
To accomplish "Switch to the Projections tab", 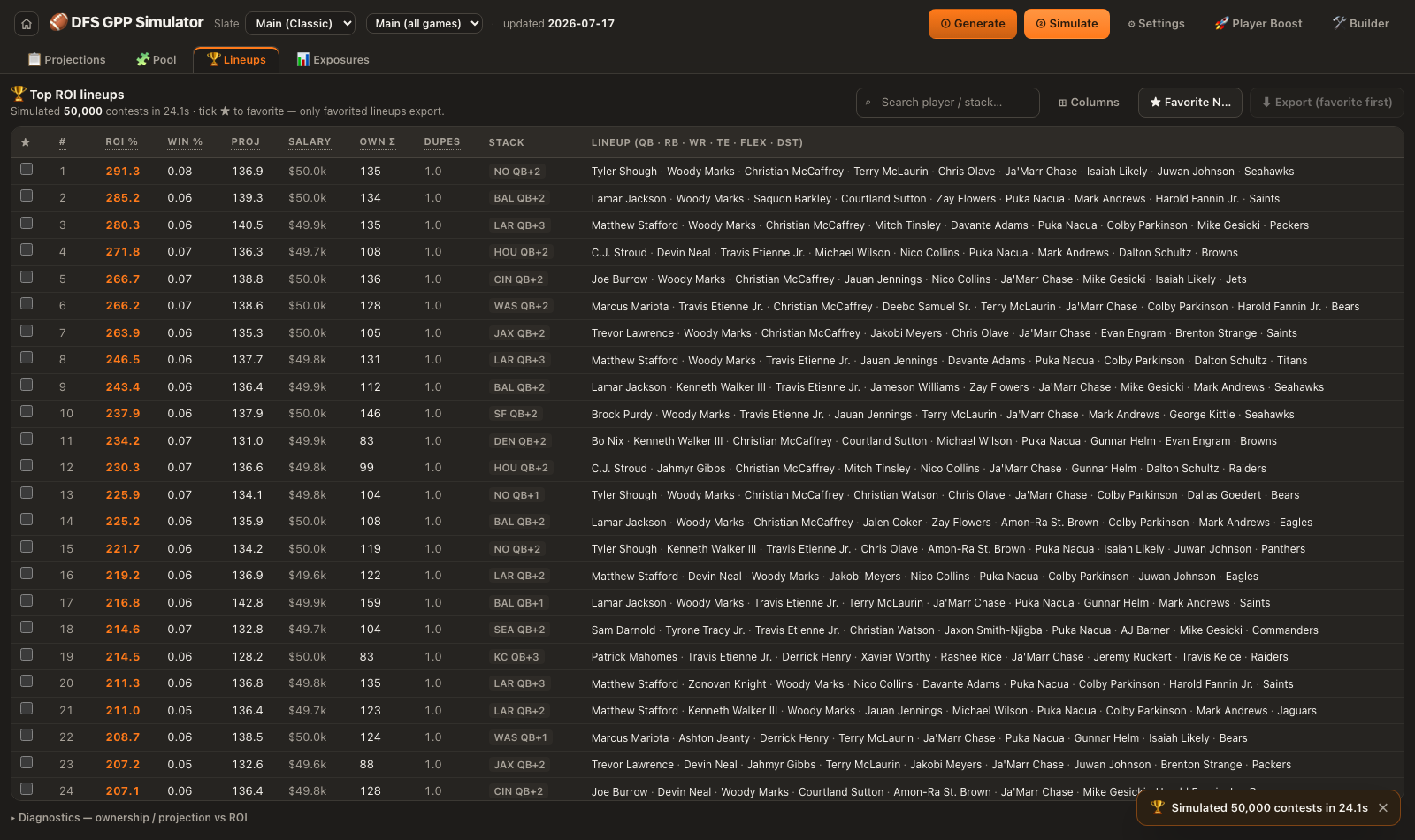I will (66, 60).
